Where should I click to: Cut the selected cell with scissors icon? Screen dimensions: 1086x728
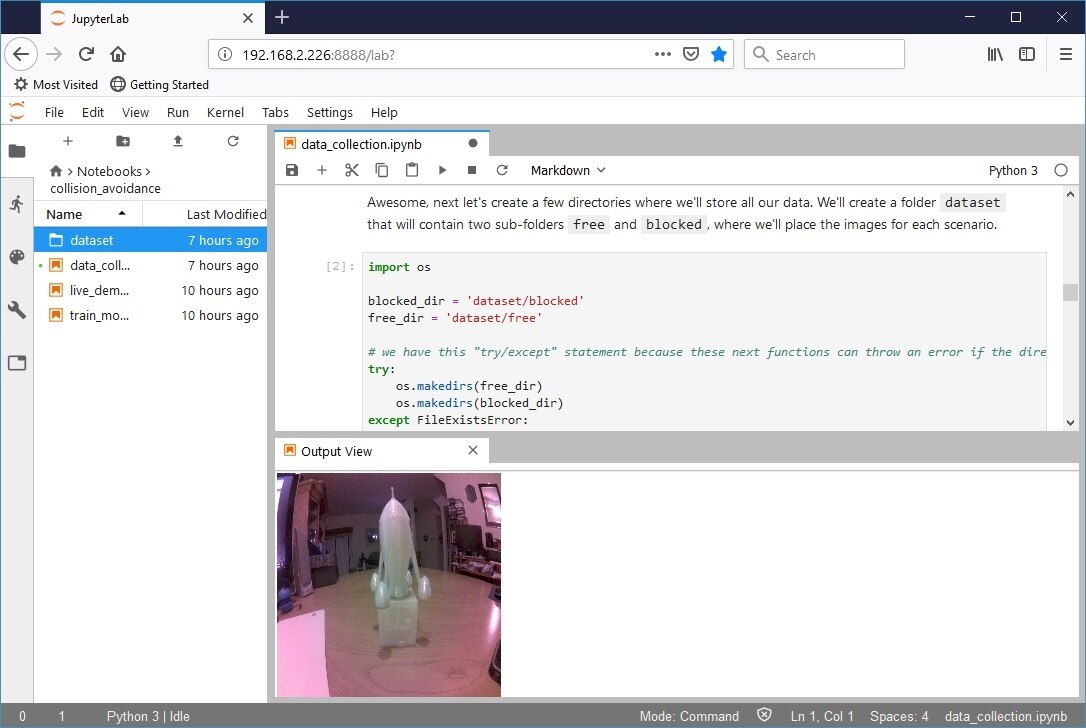tap(352, 170)
